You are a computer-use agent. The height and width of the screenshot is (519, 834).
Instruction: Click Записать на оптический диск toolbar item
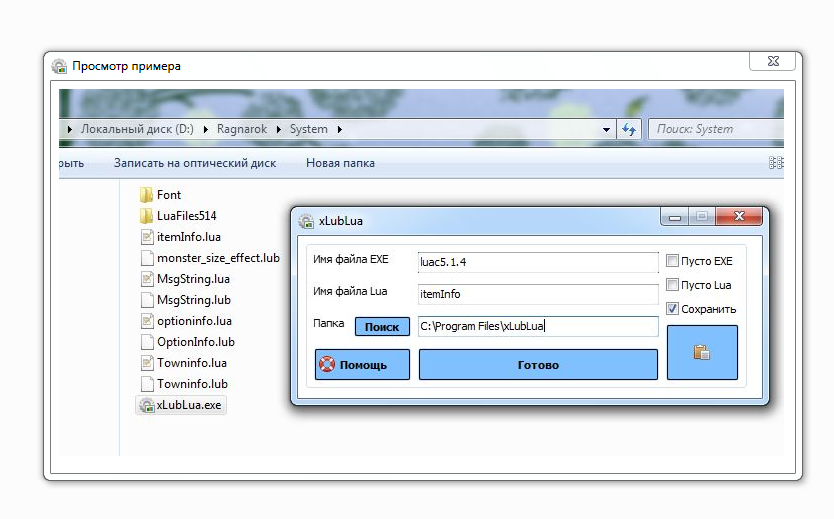coord(195,163)
